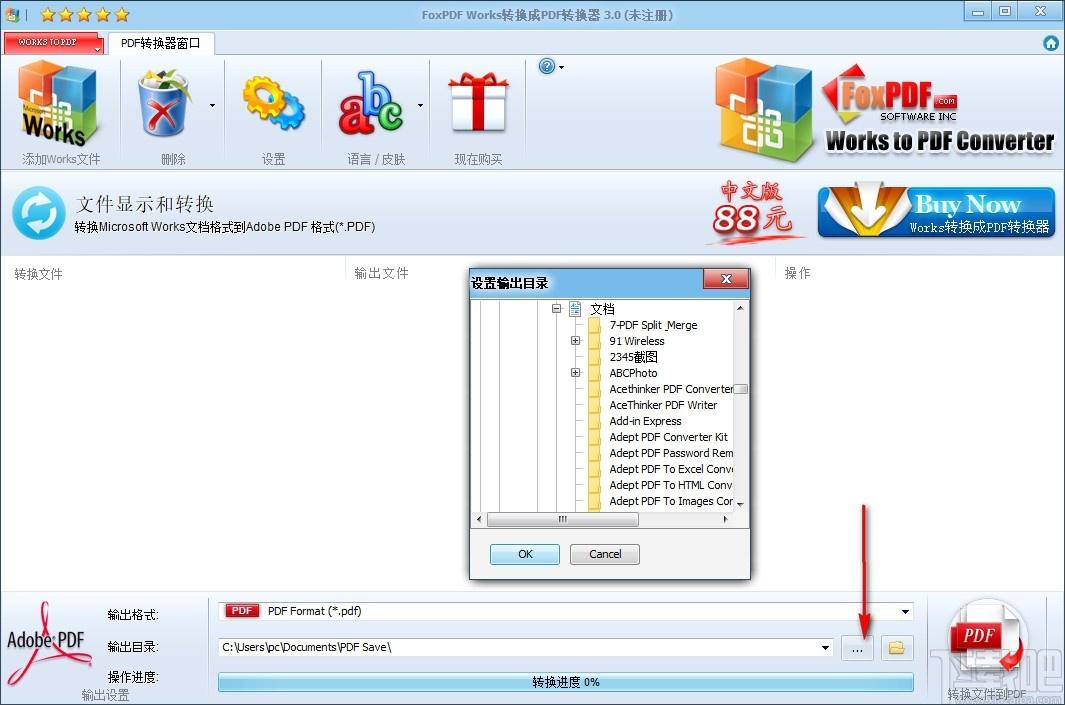Click the Delete recycle bin icon
This screenshot has height=705, width=1065.
click(x=164, y=103)
